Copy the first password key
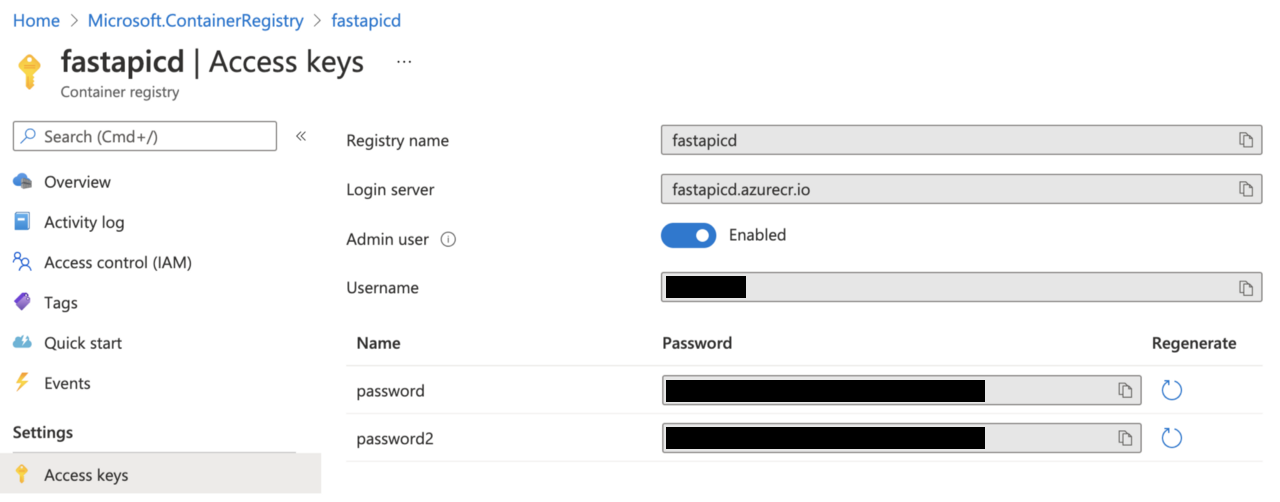This screenshot has height=502, width=1280. point(1125,390)
